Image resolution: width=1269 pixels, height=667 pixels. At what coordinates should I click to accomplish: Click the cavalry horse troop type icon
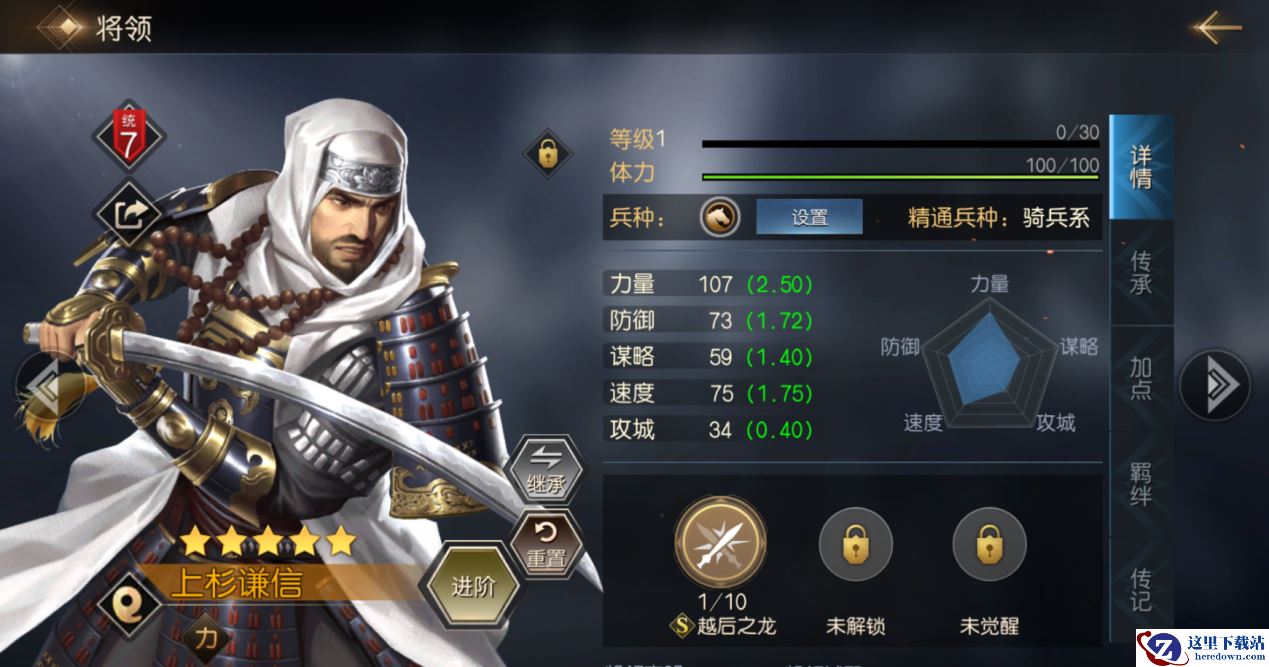click(x=719, y=216)
